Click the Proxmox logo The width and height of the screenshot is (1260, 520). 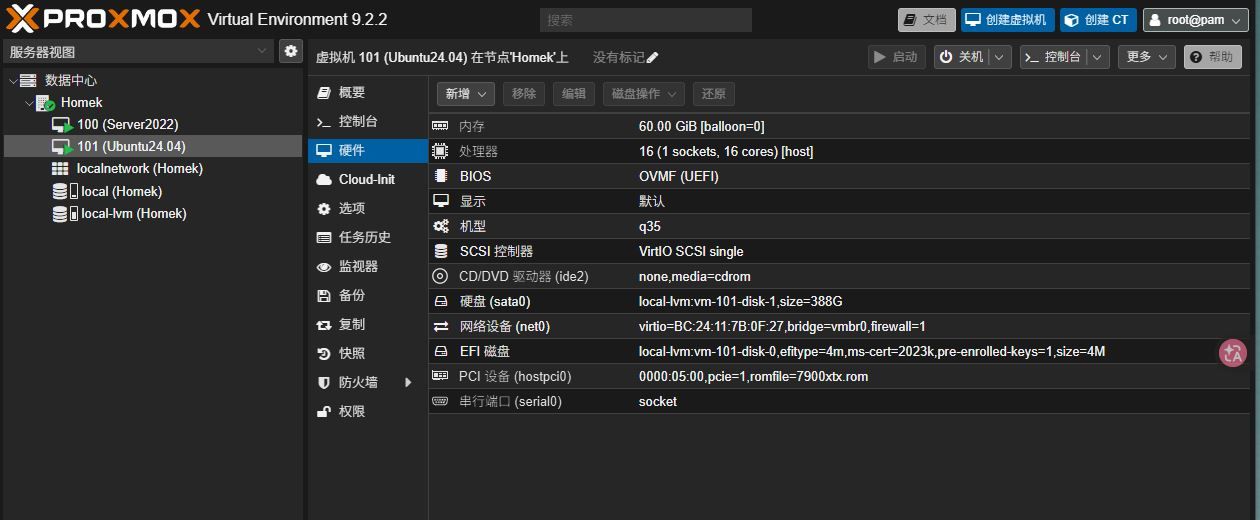pyautogui.click(x=103, y=19)
